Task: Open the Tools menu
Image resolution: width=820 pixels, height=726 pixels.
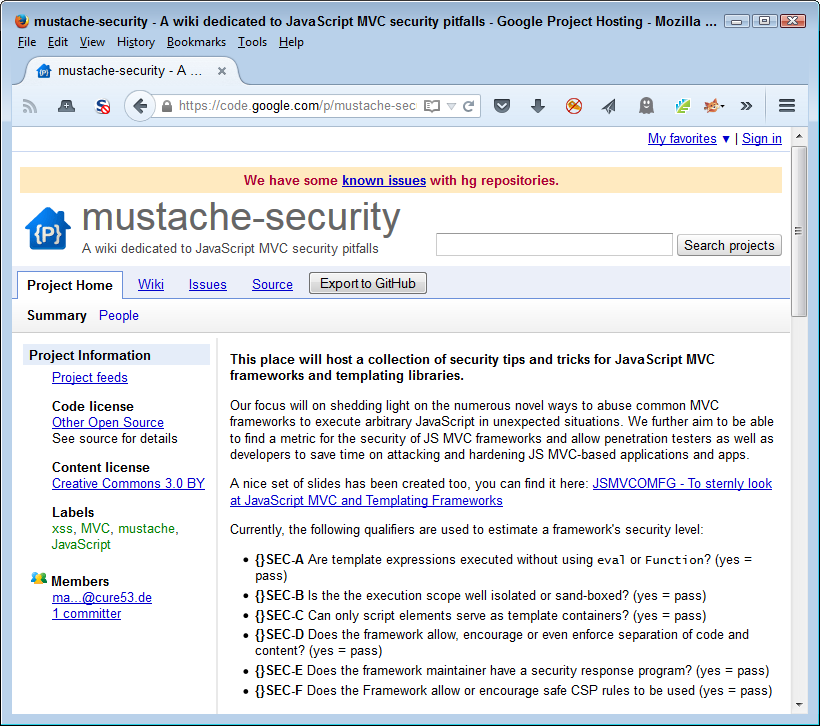Action: pyautogui.click(x=252, y=42)
